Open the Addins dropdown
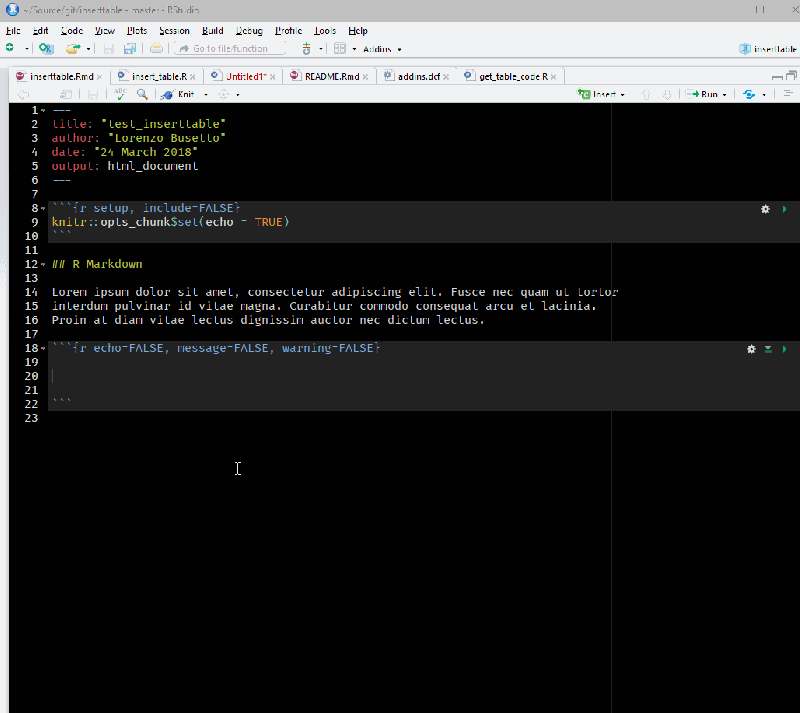This screenshot has height=713, width=800. (381, 47)
